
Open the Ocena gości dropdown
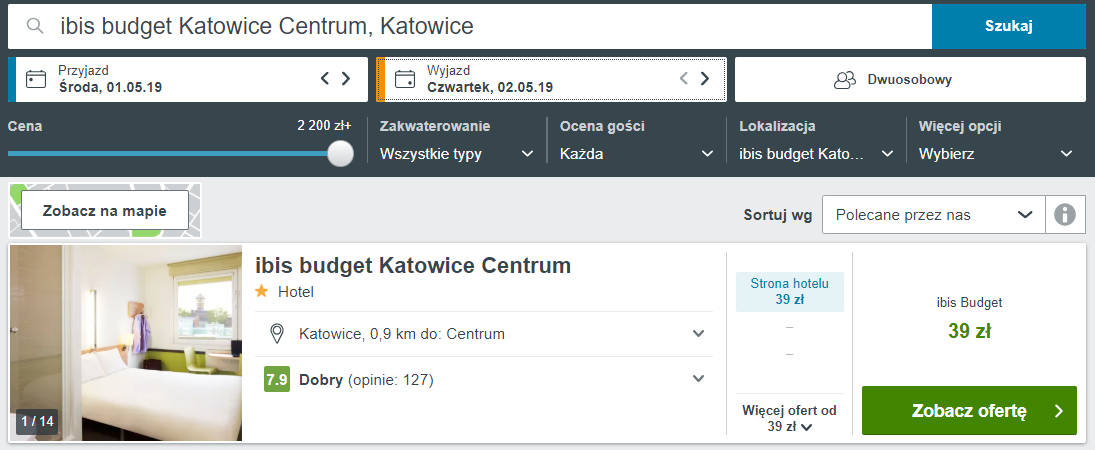click(637, 154)
